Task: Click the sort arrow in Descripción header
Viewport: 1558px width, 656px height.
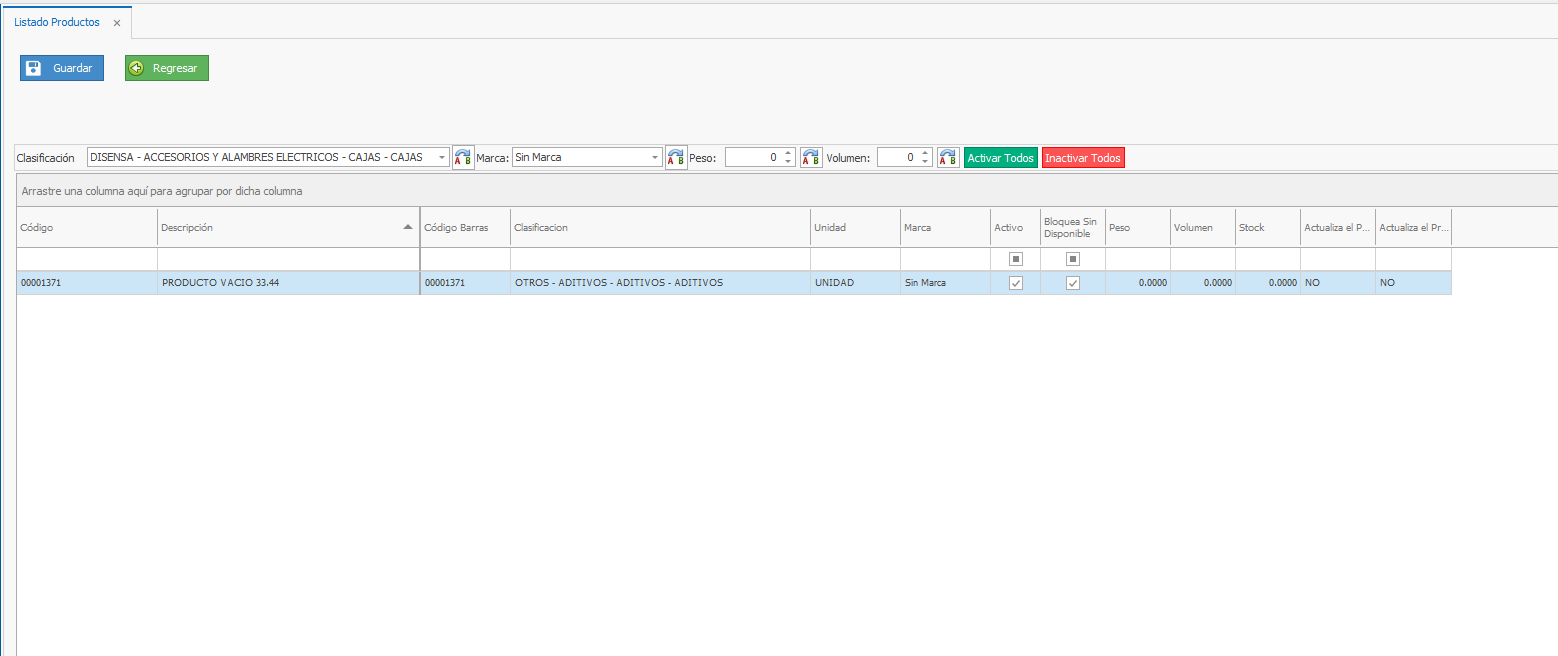Action: click(407, 227)
